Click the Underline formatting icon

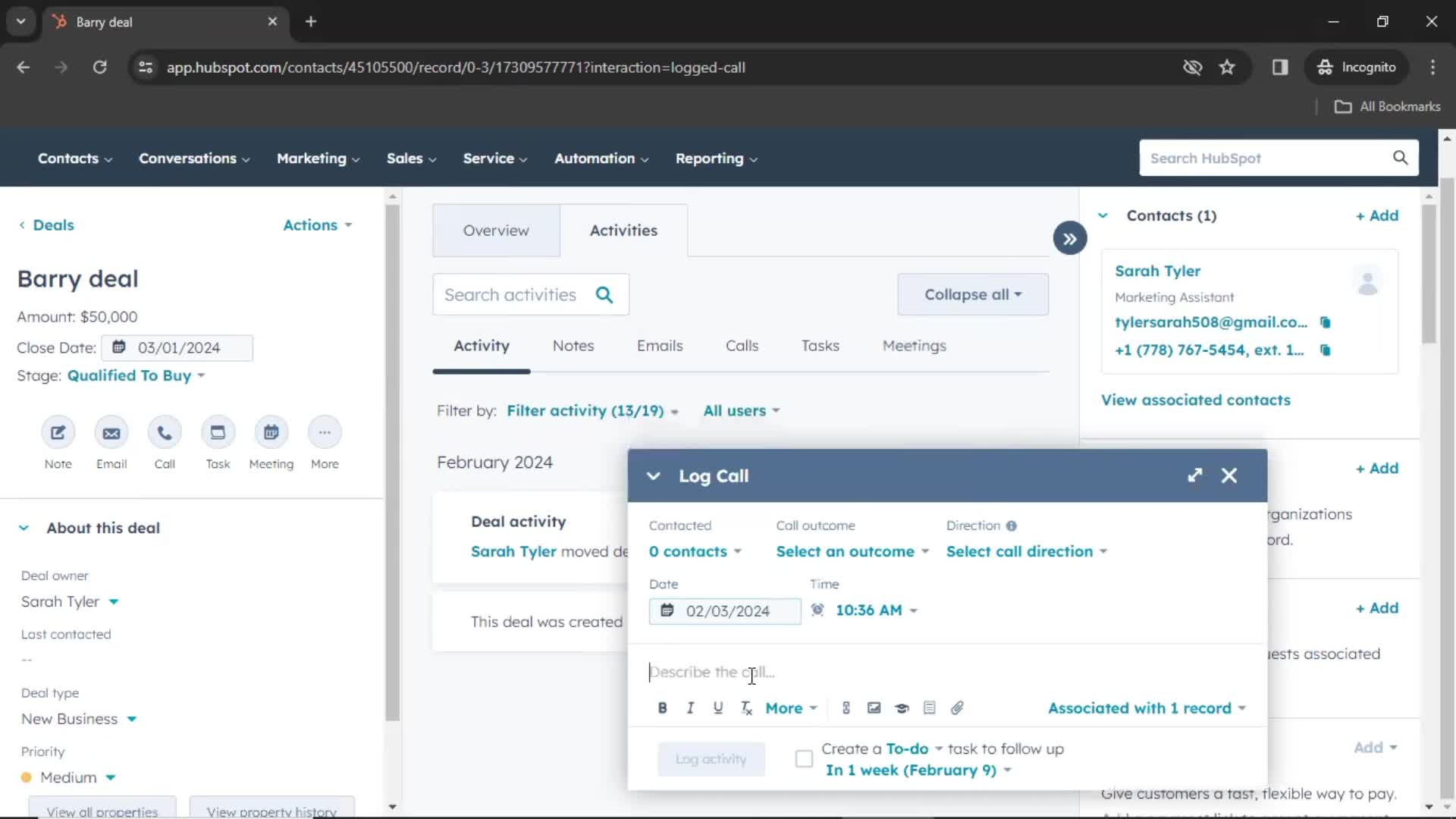click(x=718, y=708)
